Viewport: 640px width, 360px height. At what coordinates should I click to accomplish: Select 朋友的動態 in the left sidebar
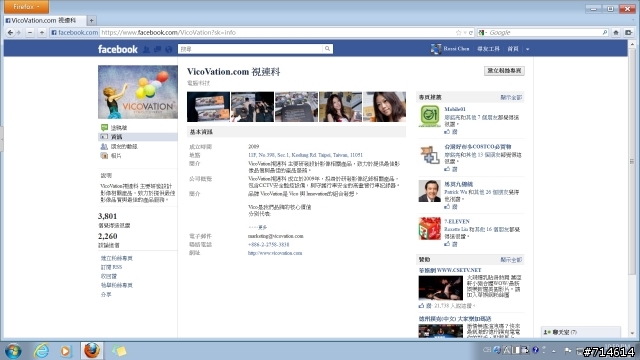click(124, 146)
